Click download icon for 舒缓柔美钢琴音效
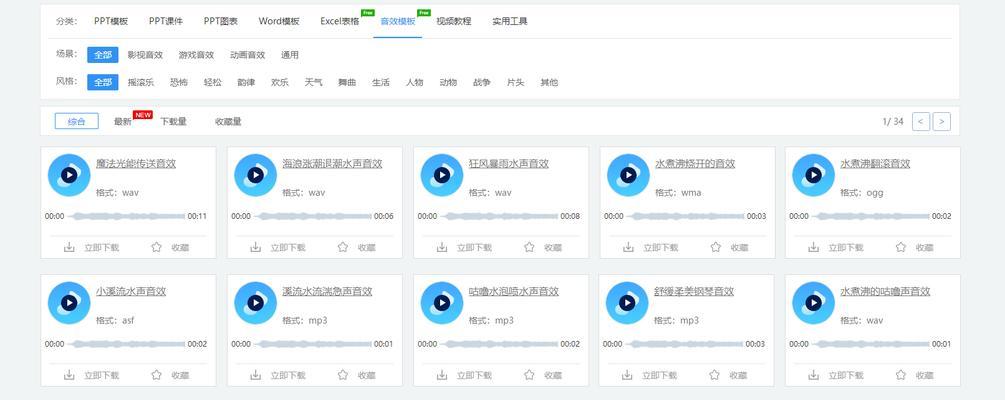Image resolution: width=1005 pixels, height=400 pixels. click(627, 374)
